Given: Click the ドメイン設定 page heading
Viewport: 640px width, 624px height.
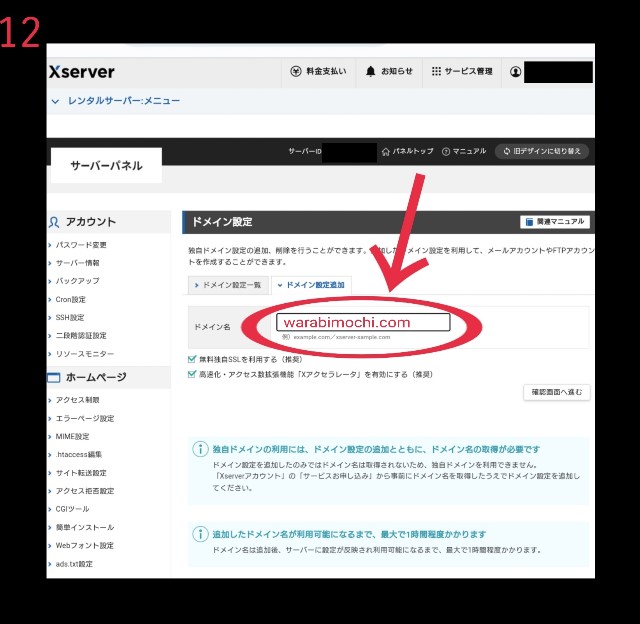Looking at the screenshot, I should [222, 222].
